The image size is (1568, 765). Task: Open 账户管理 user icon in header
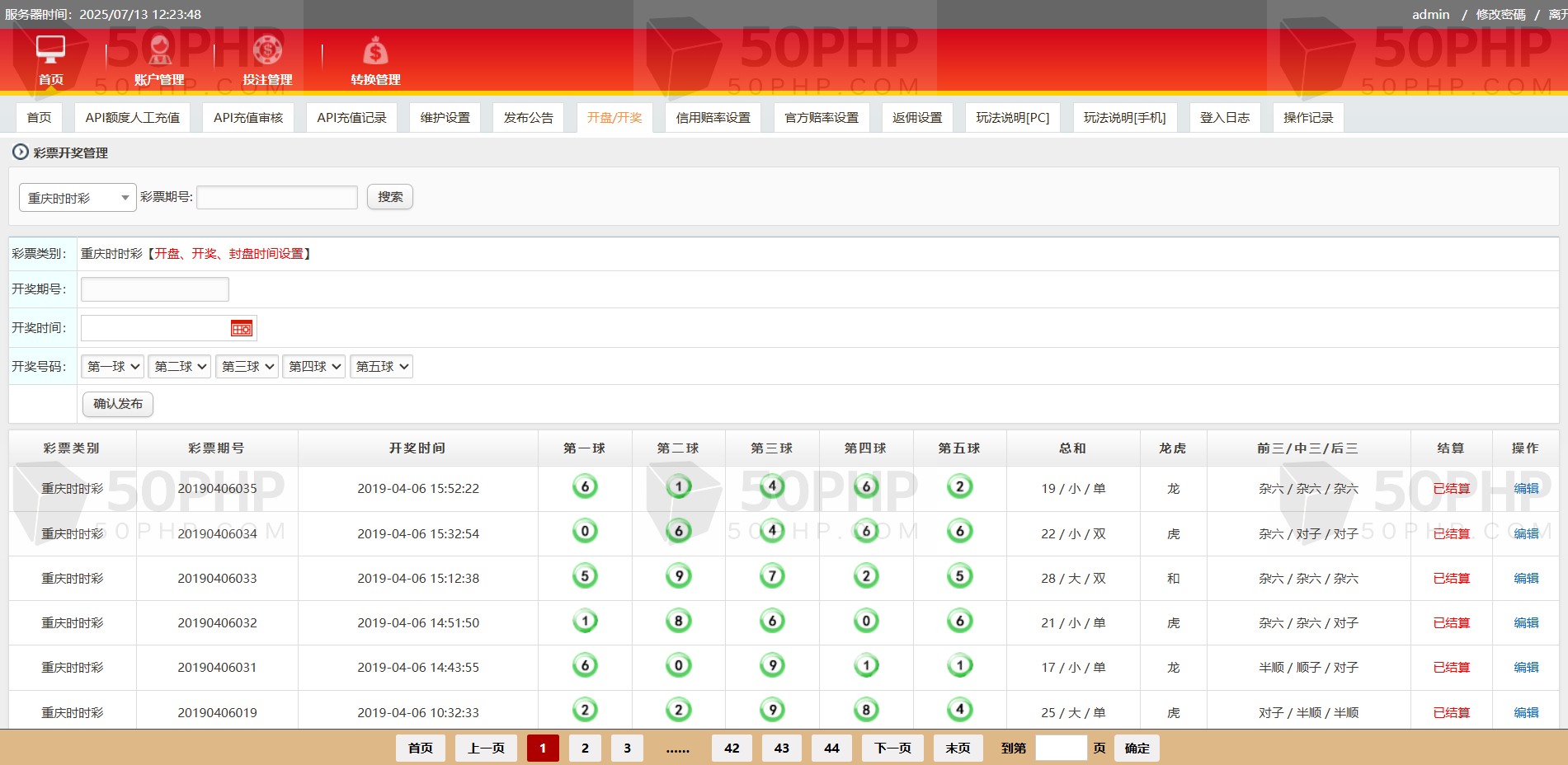[x=159, y=50]
